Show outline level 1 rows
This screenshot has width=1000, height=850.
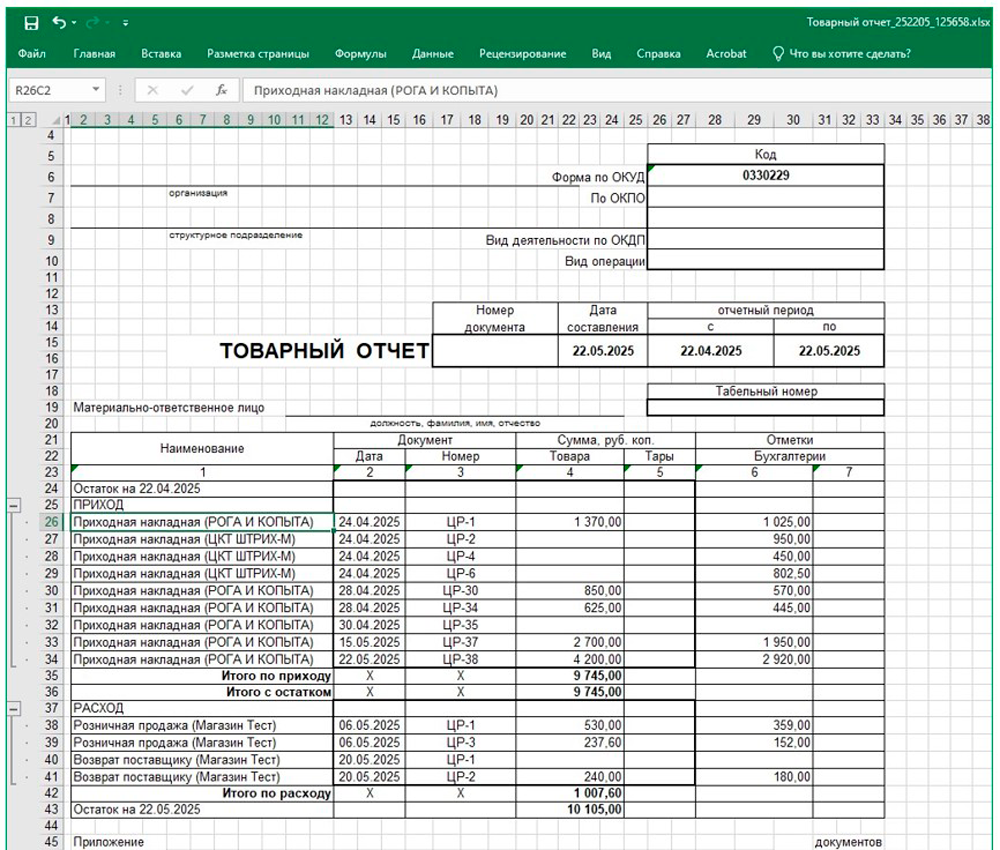coord(13,121)
